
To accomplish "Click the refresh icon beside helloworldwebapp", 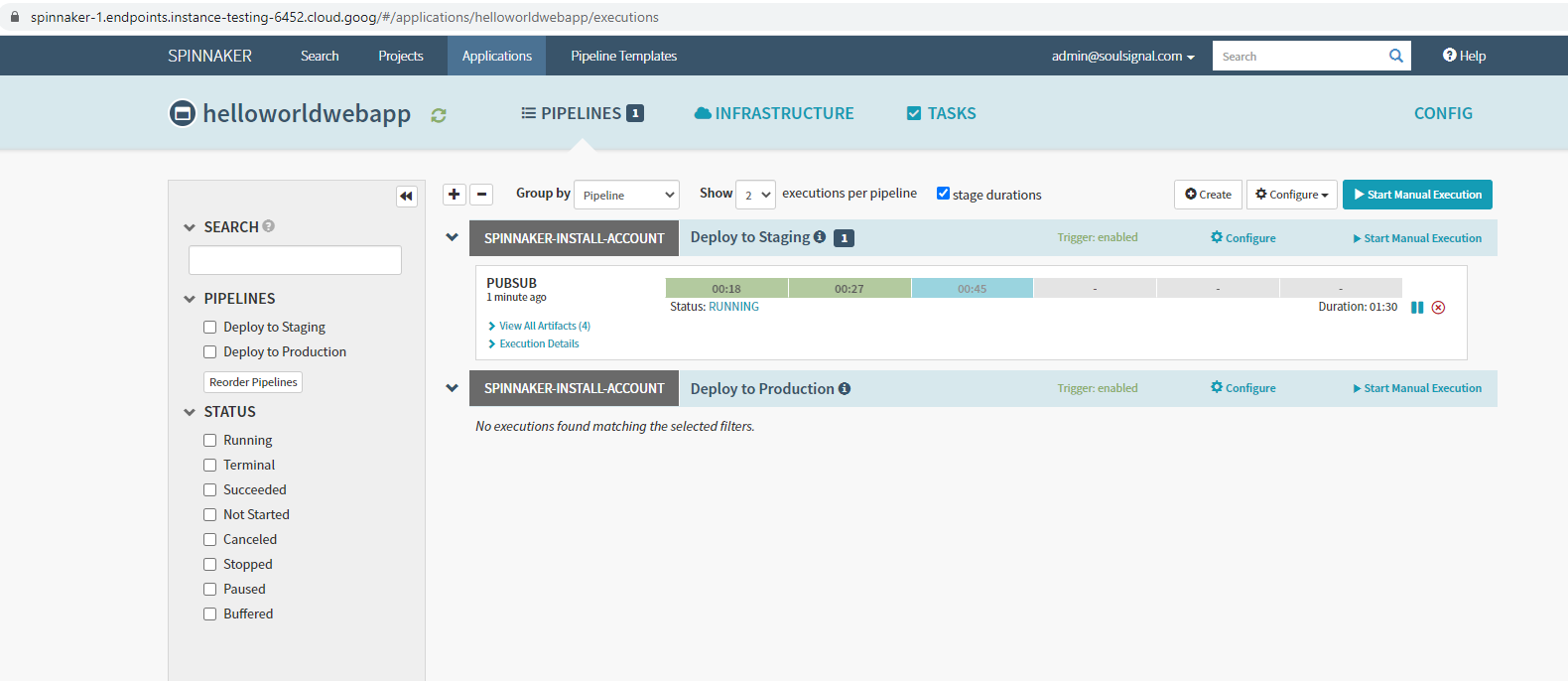I will 439,115.
